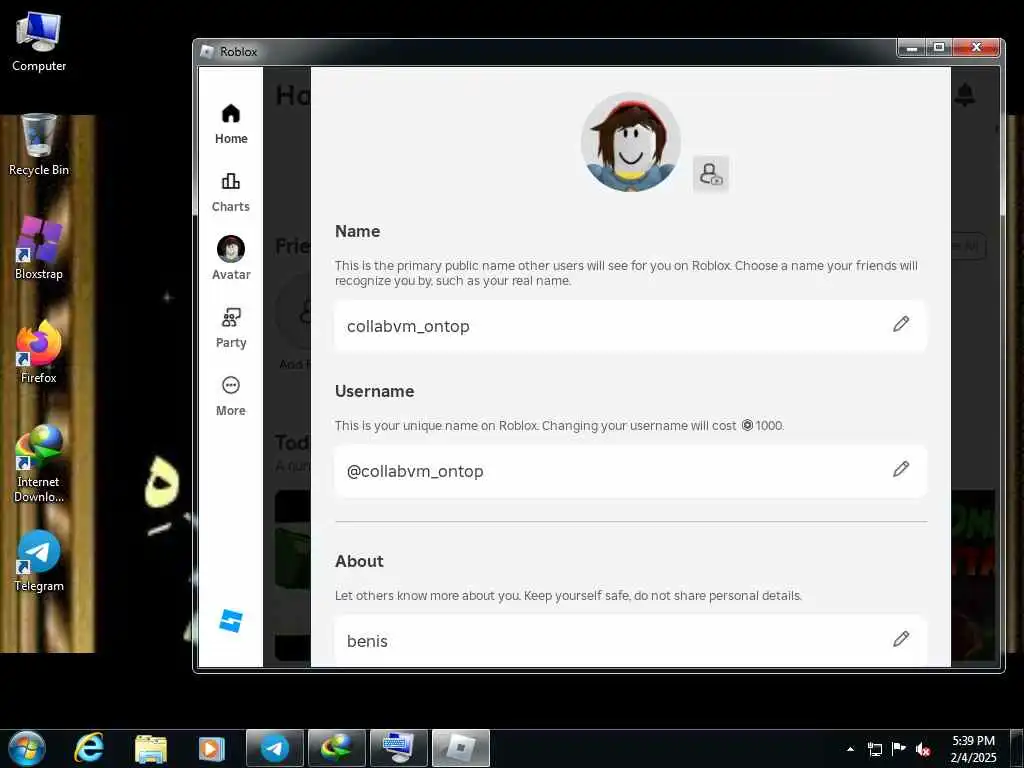Minimize the Roblox window
This screenshot has height=768, width=1024.
912,48
